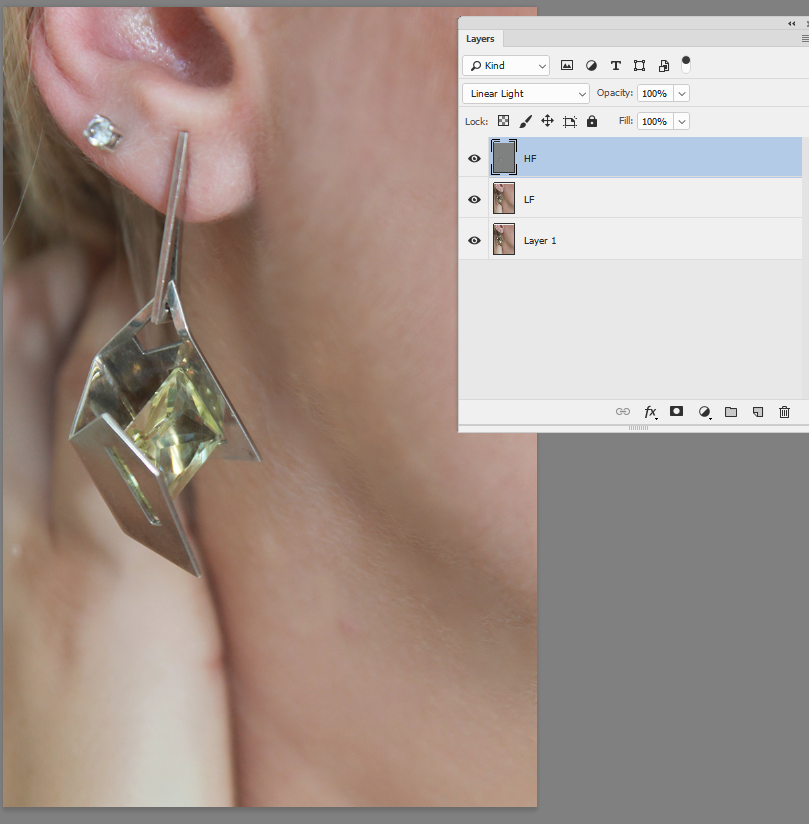
Task: Open the Kind filter dropdown
Action: [x=506, y=66]
